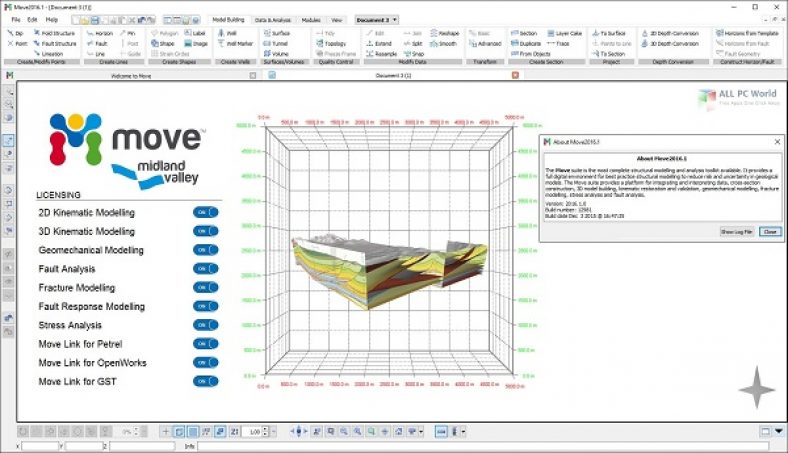Open the Document 3 dropdown in the ribbon
This screenshot has width=788, height=453.
pos(376,19)
